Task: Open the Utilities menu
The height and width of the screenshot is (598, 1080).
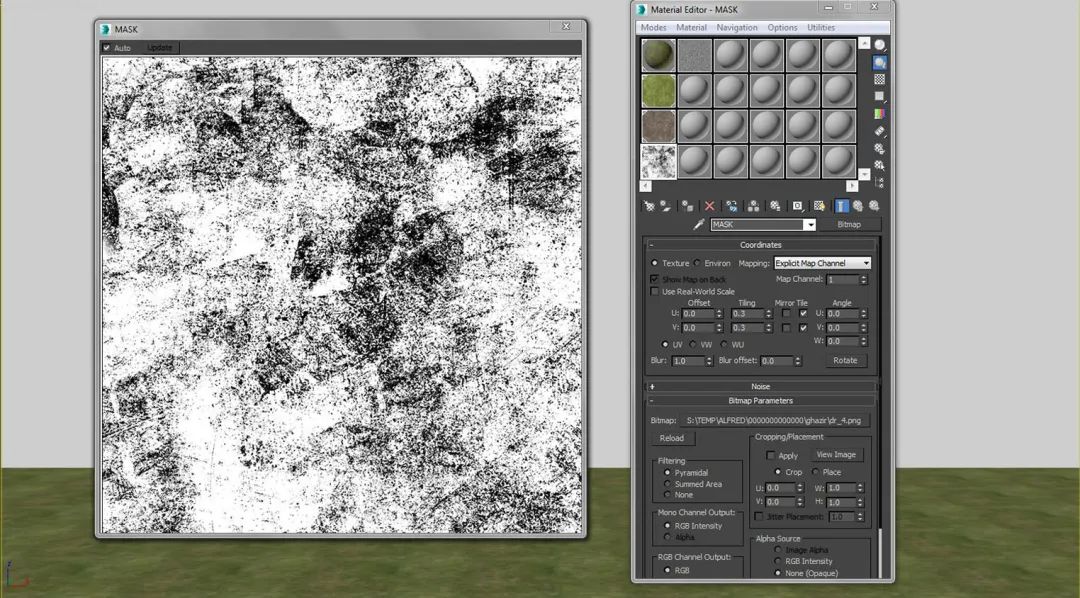Action: tap(821, 28)
